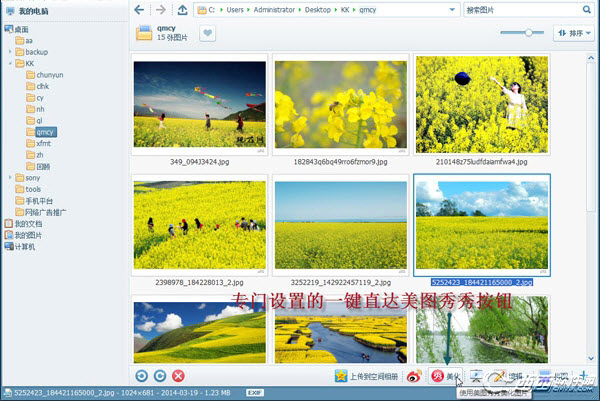Select the nh folder

pyautogui.click(x=36, y=109)
